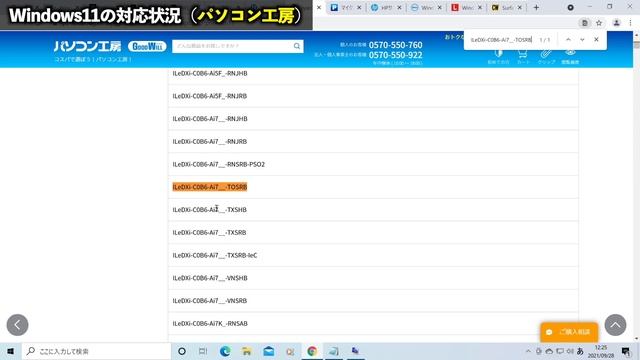Open the Mail app on taskbar

269,351
